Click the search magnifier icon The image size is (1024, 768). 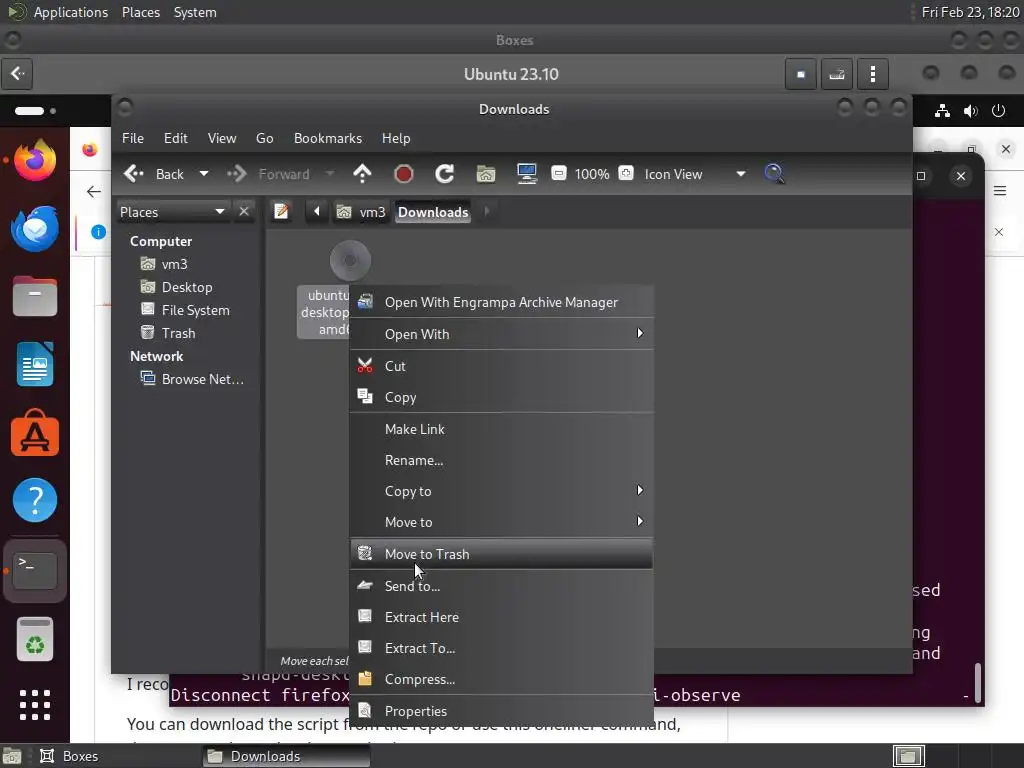pyautogui.click(x=774, y=174)
